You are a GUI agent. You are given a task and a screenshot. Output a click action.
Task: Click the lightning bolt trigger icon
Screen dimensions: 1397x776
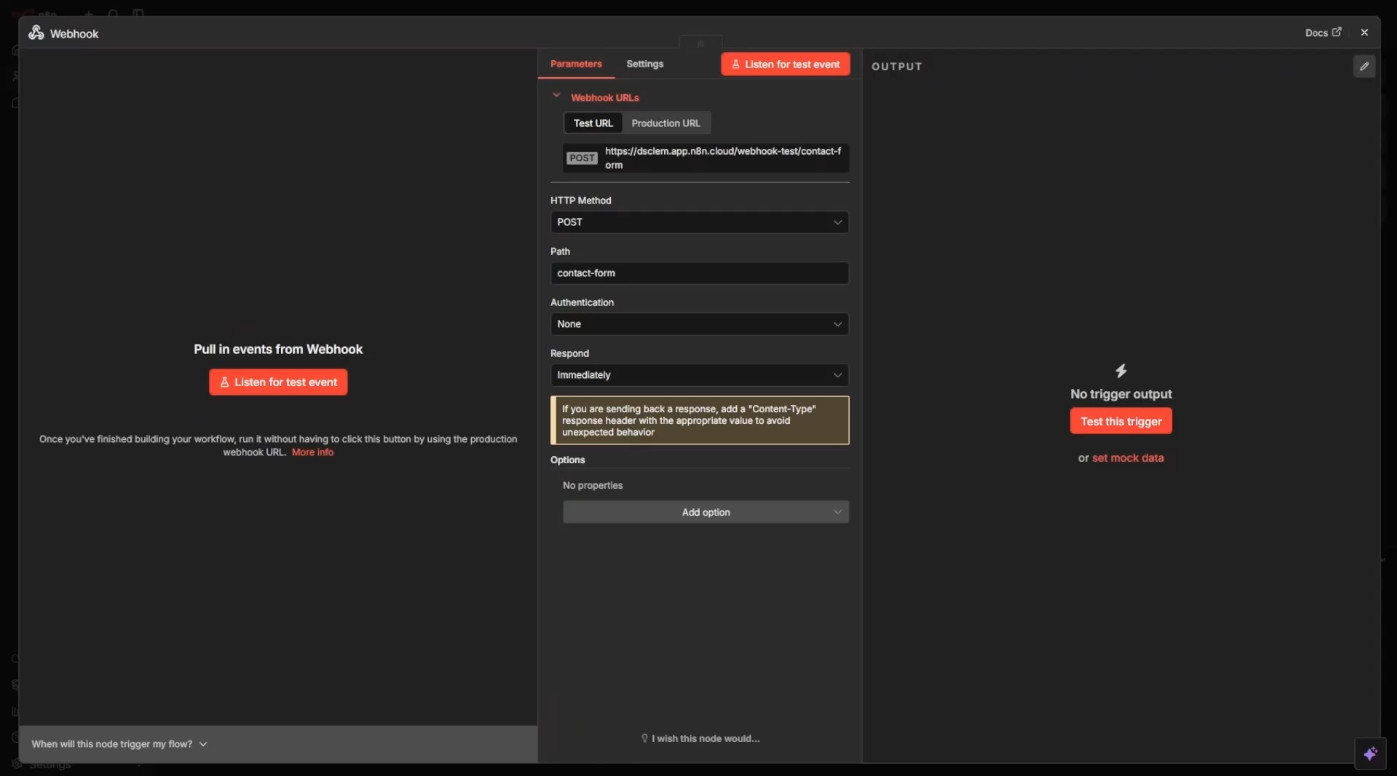(x=1121, y=371)
